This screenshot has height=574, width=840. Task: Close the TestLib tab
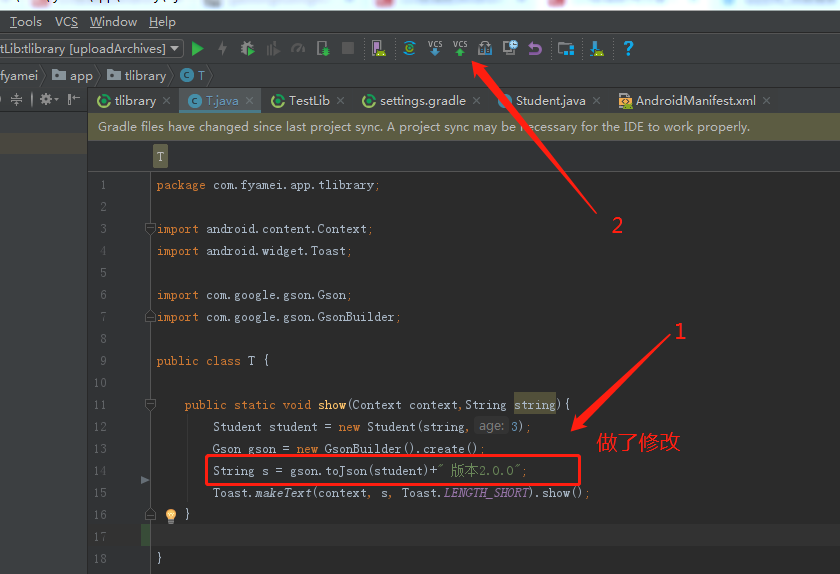(x=340, y=101)
